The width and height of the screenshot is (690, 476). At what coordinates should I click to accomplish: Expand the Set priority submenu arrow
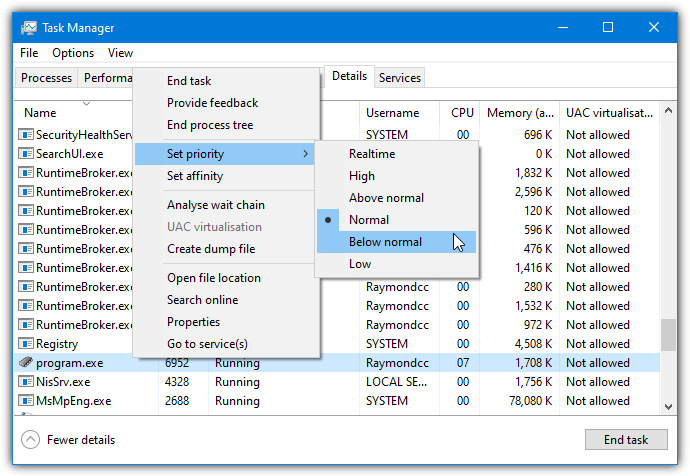305,154
